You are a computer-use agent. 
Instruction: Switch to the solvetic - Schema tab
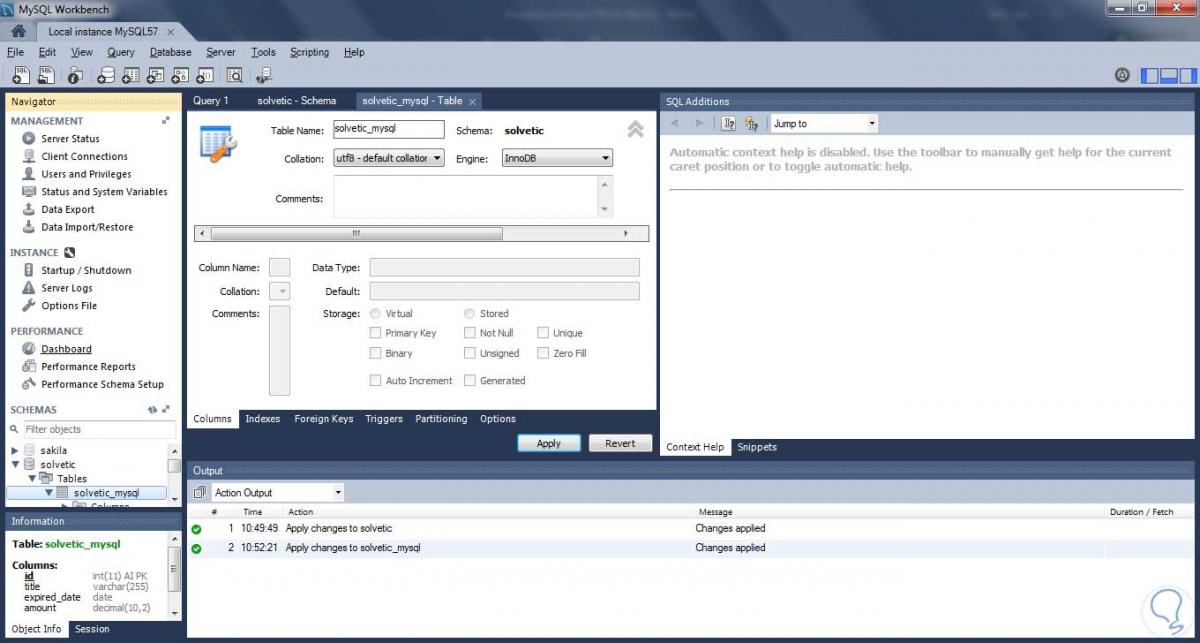tap(297, 101)
